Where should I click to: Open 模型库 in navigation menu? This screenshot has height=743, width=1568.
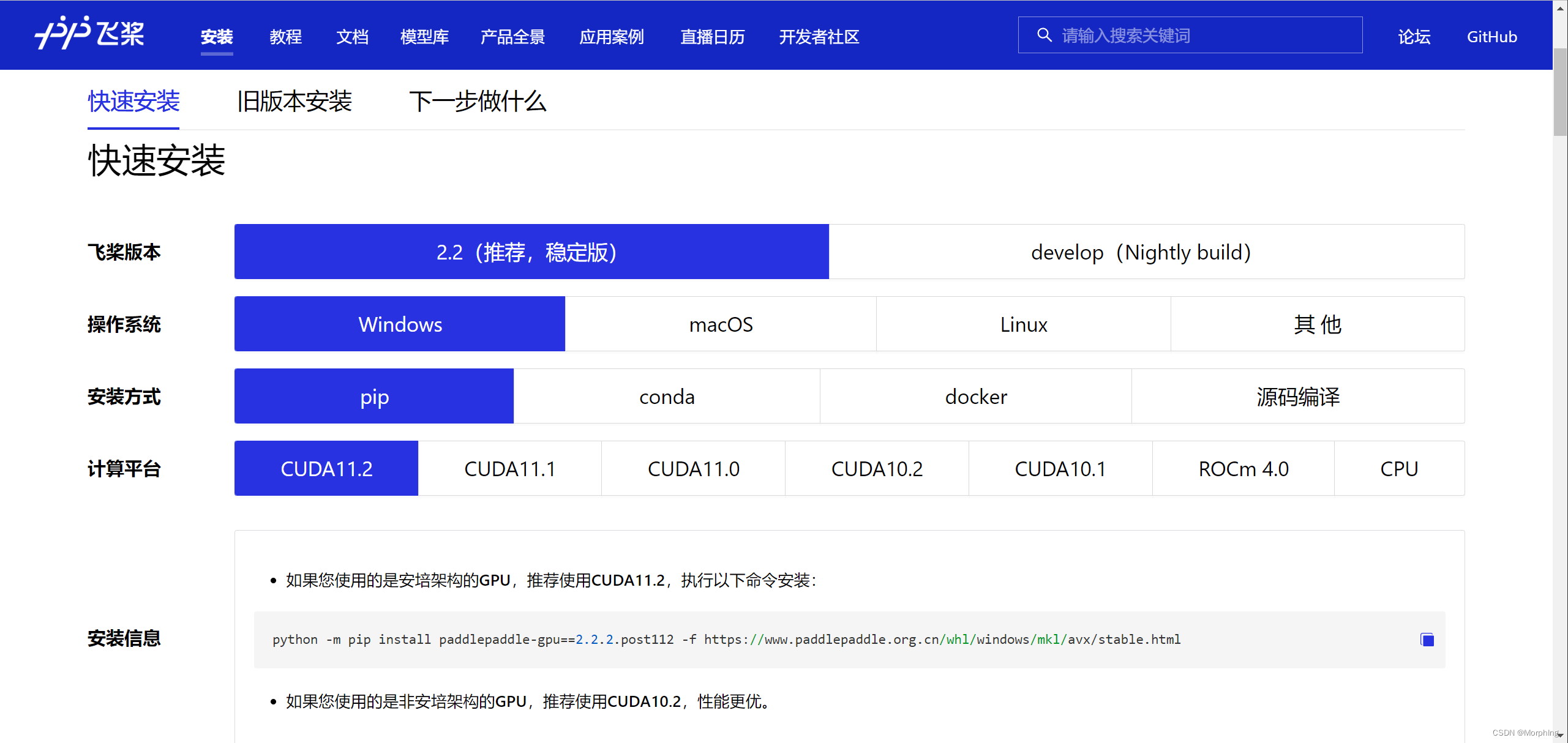pyautogui.click(x=424, y=37)
